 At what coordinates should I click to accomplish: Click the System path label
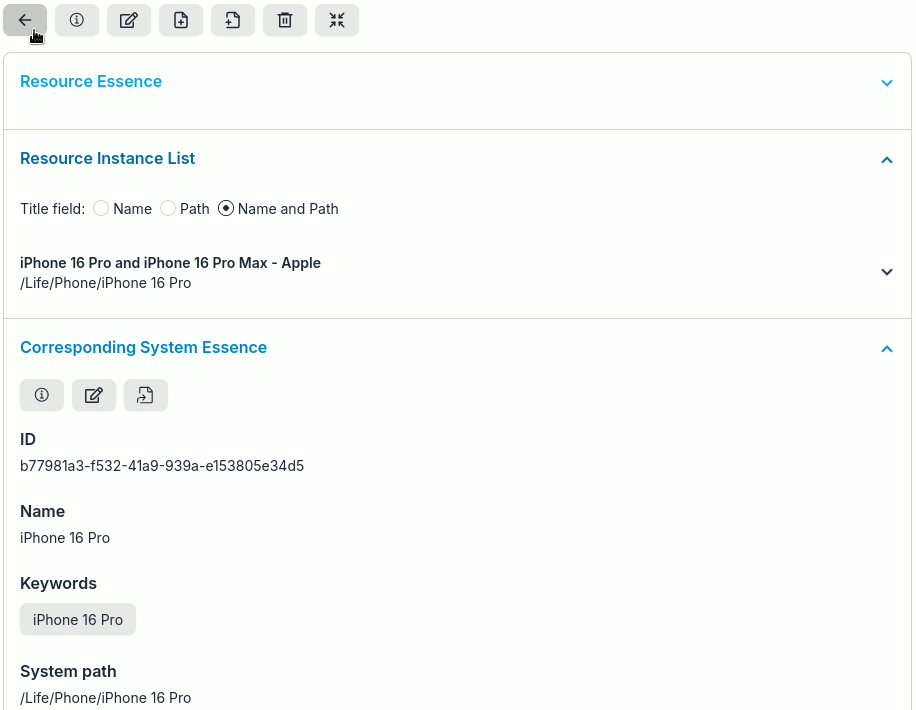pyautogui.click(x=68, y=671)
